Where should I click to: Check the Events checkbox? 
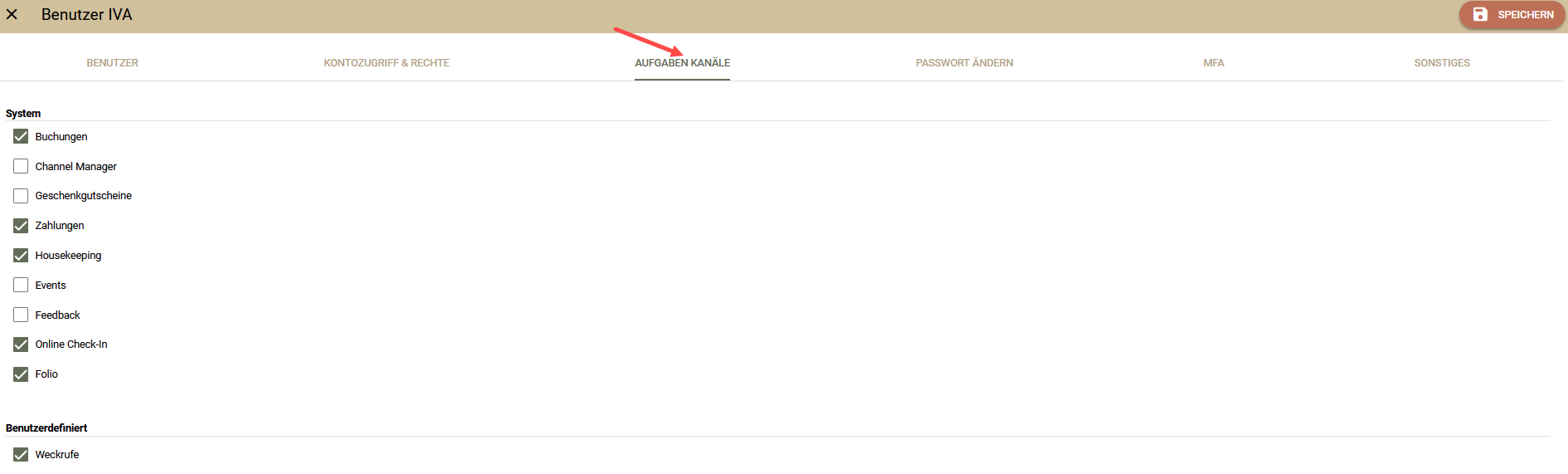coord(21,285)
